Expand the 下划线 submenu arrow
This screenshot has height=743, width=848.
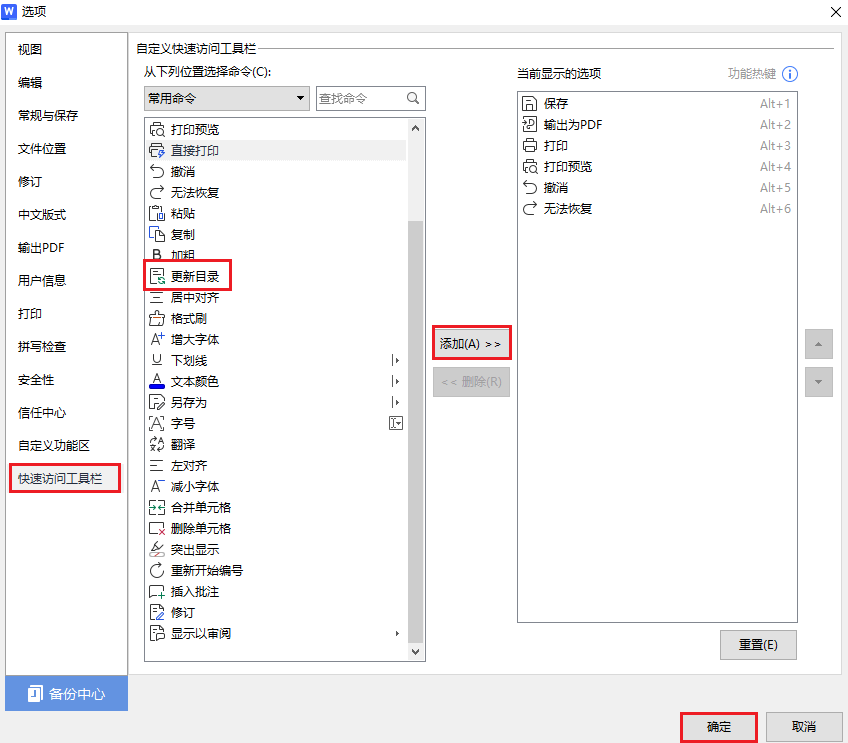click(x=396, y=360)
